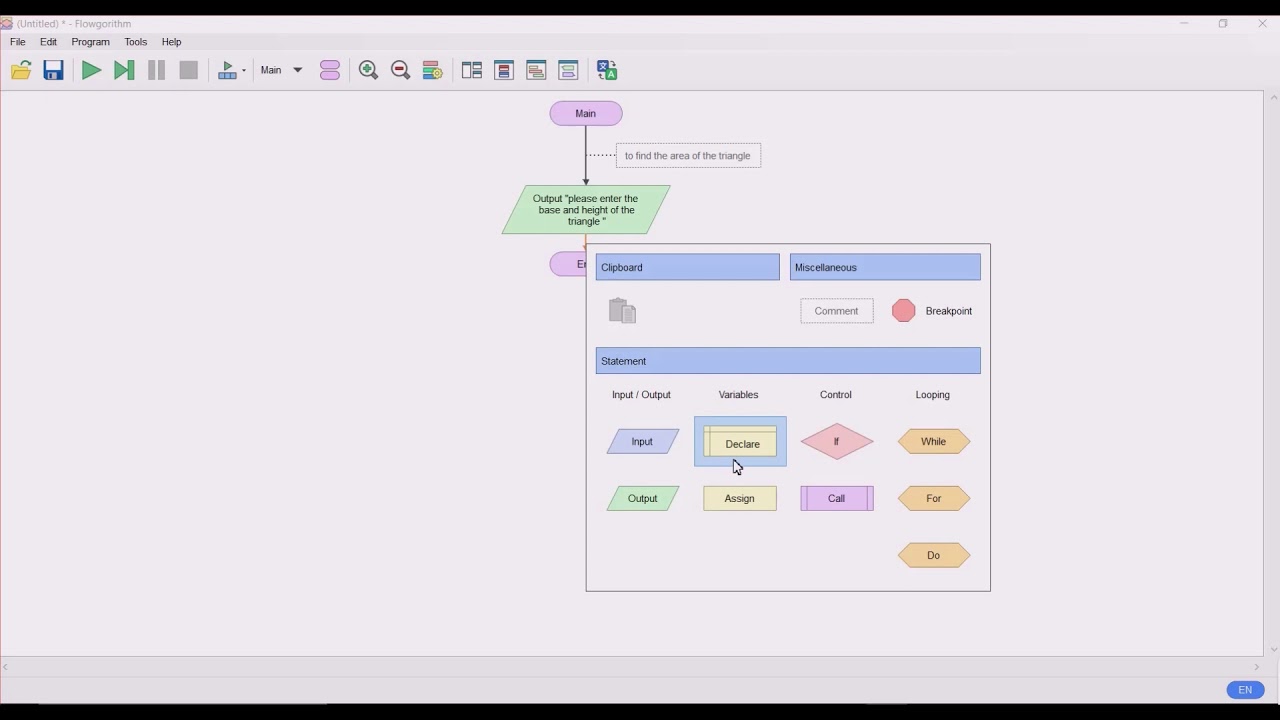Viewport: 1280px width, 720px height.
Task: Insert a While loop shape
Action: (x=934, y=442)
